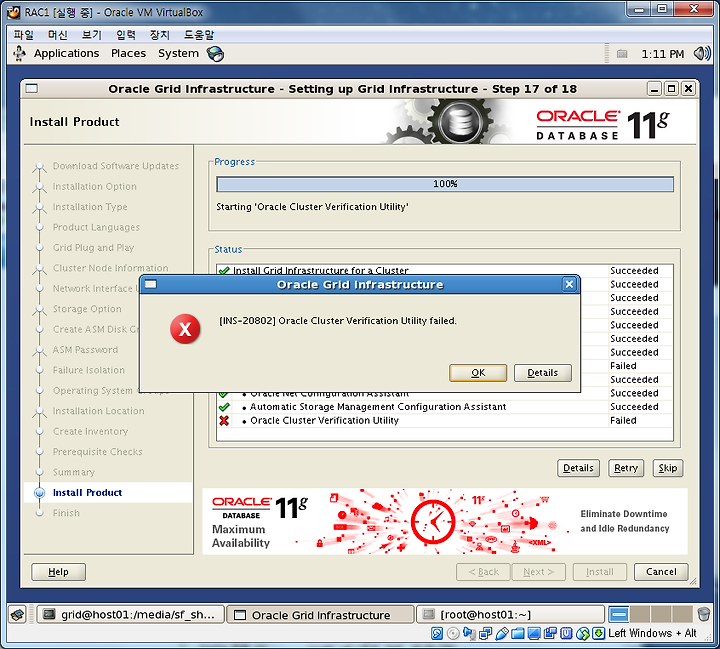Select the Prerequisite Checks step
This screenshot has height=649, width=720.
point(97,452)
